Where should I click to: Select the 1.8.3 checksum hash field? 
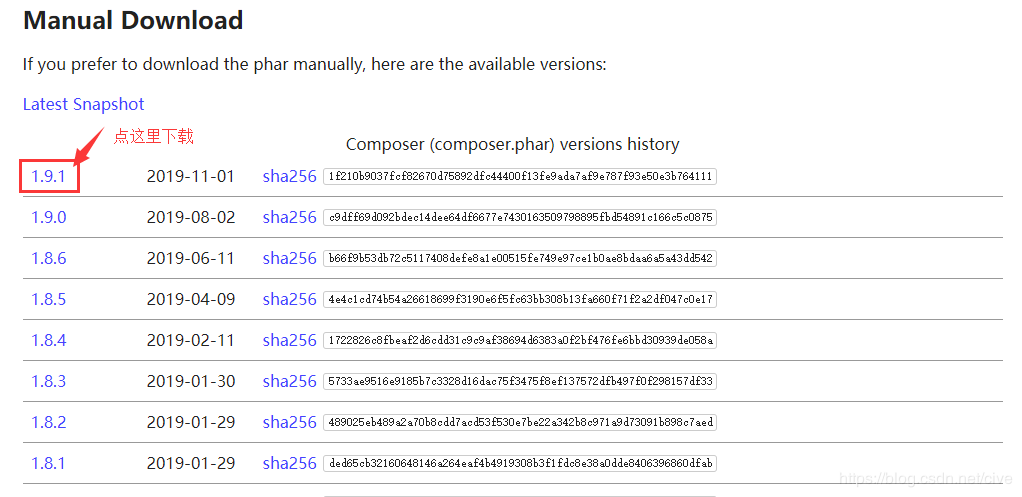pyautogui.click(x=519, y=382)
